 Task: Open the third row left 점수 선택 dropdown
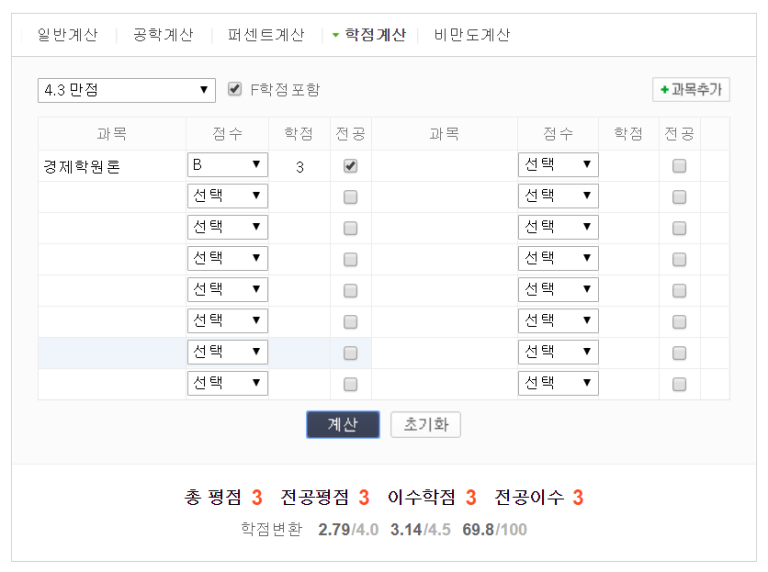[227, 227]
